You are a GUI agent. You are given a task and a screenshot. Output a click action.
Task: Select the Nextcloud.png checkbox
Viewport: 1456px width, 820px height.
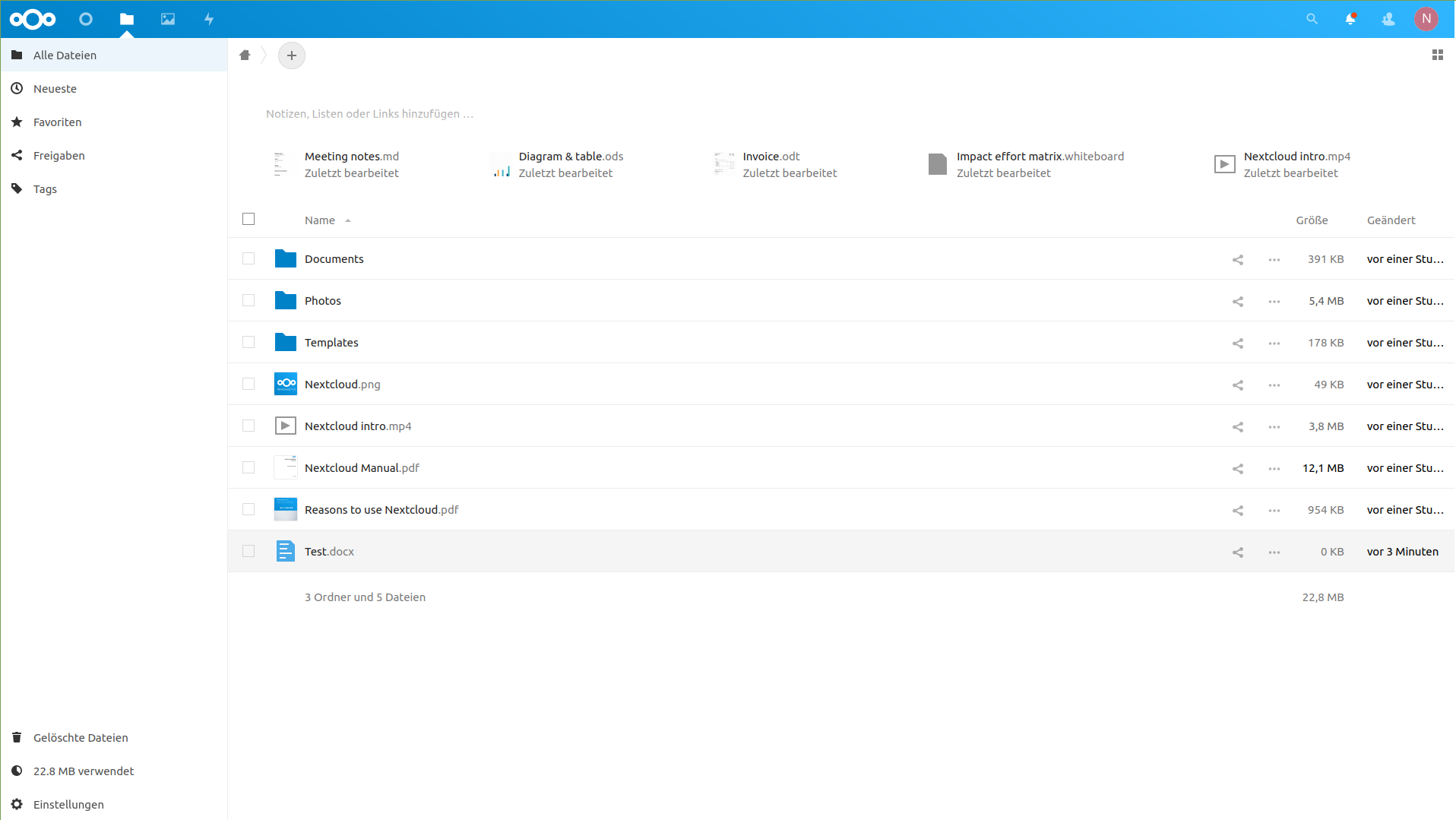pyautogui.click(x=248, y=384)
